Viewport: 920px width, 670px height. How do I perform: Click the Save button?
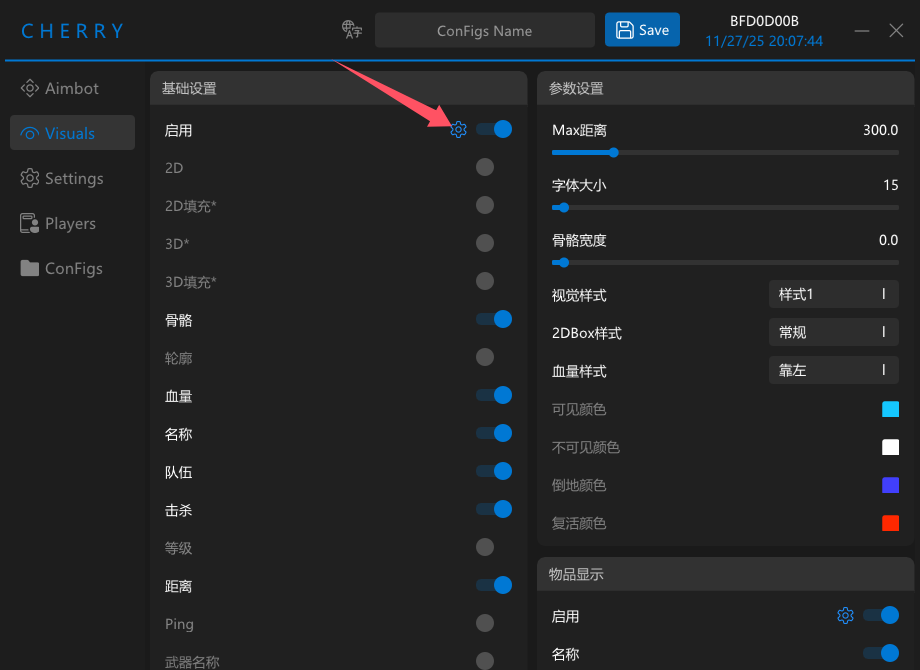(642, 29)
